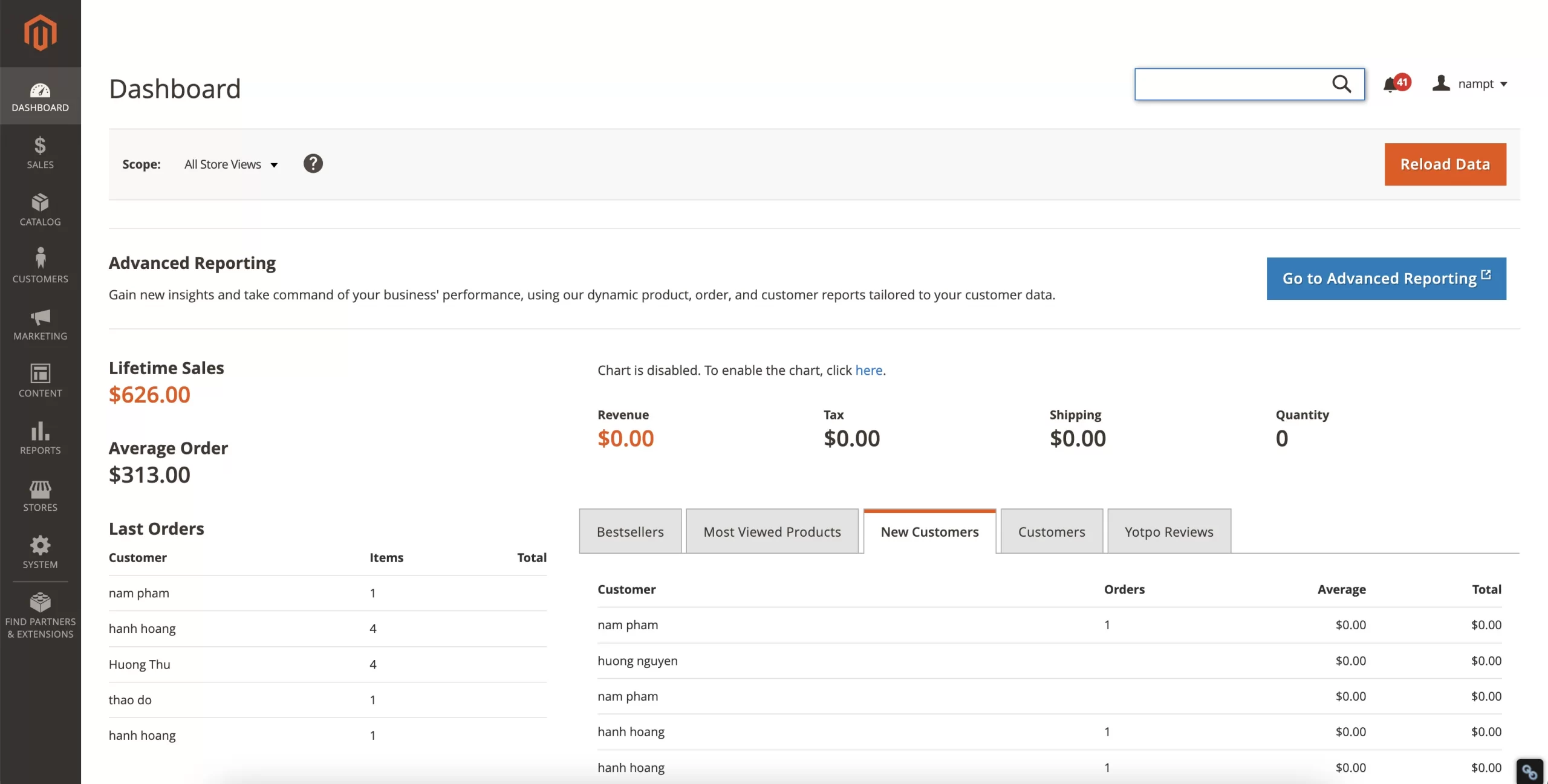1548x784 pixels.
Task: Open the Most Viewed Products tab
Action: coord(772,531)
